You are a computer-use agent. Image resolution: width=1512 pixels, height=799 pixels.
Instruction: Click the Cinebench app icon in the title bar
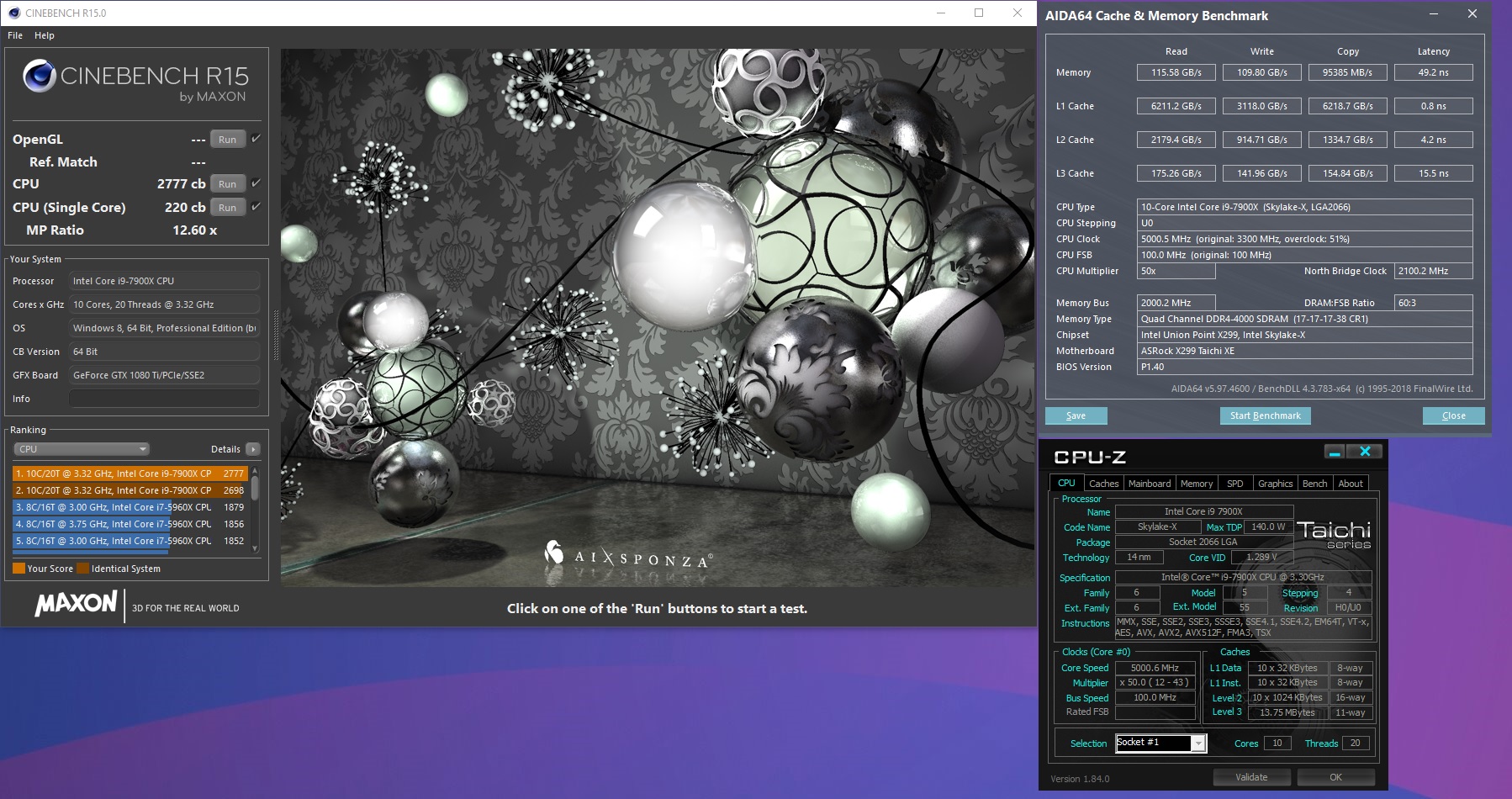point(13,13)
